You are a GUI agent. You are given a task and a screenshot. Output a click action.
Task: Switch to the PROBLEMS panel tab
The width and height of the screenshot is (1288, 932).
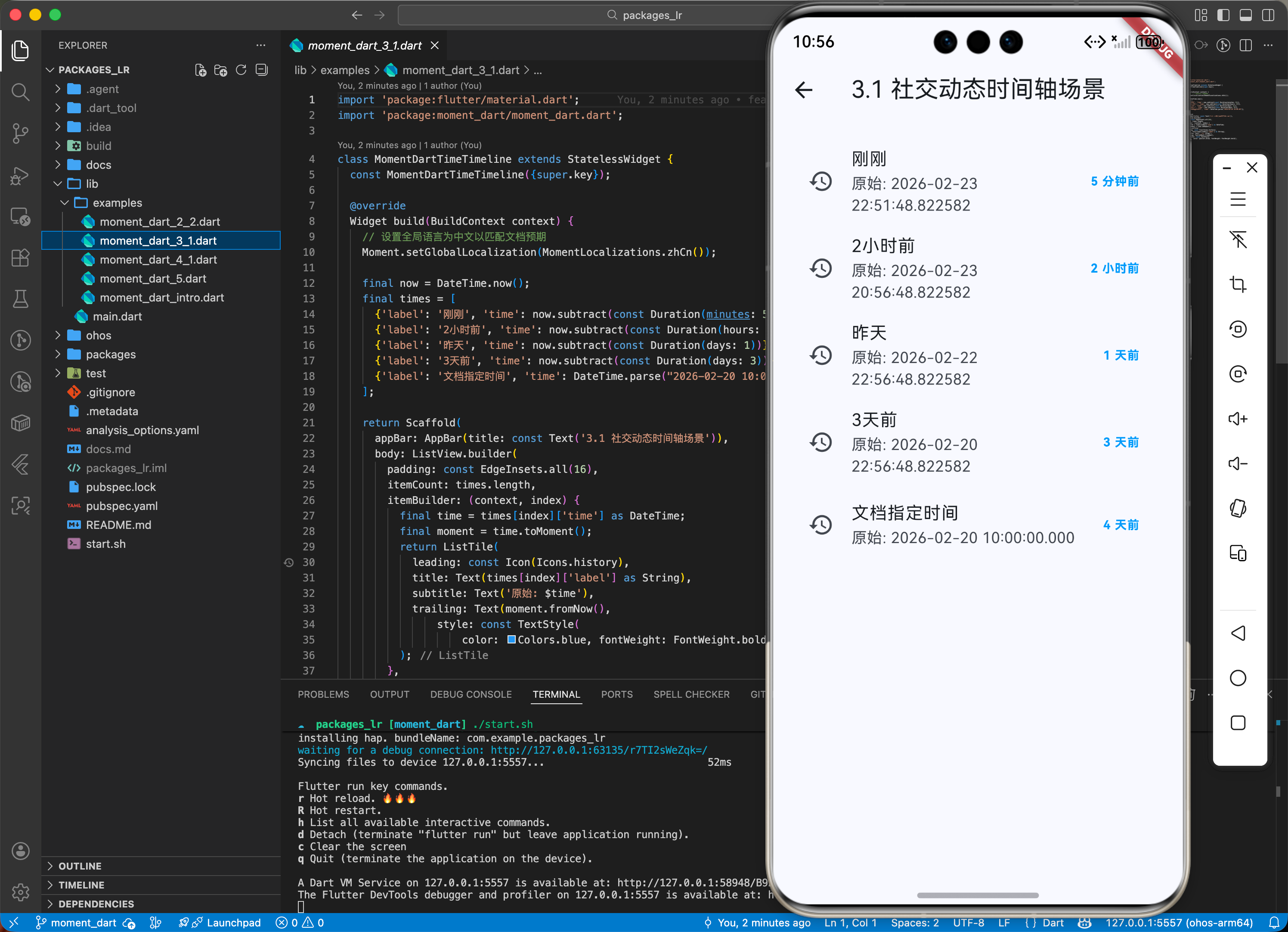(323, 694)
